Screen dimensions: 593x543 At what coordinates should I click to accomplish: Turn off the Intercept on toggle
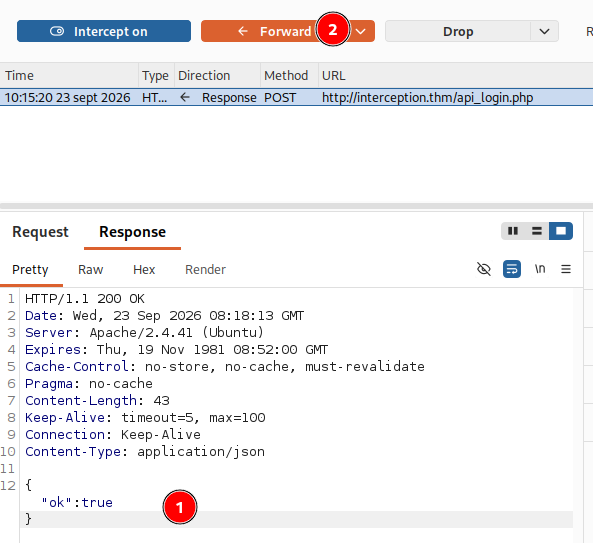pyautogui.click(x=104, y=31)
